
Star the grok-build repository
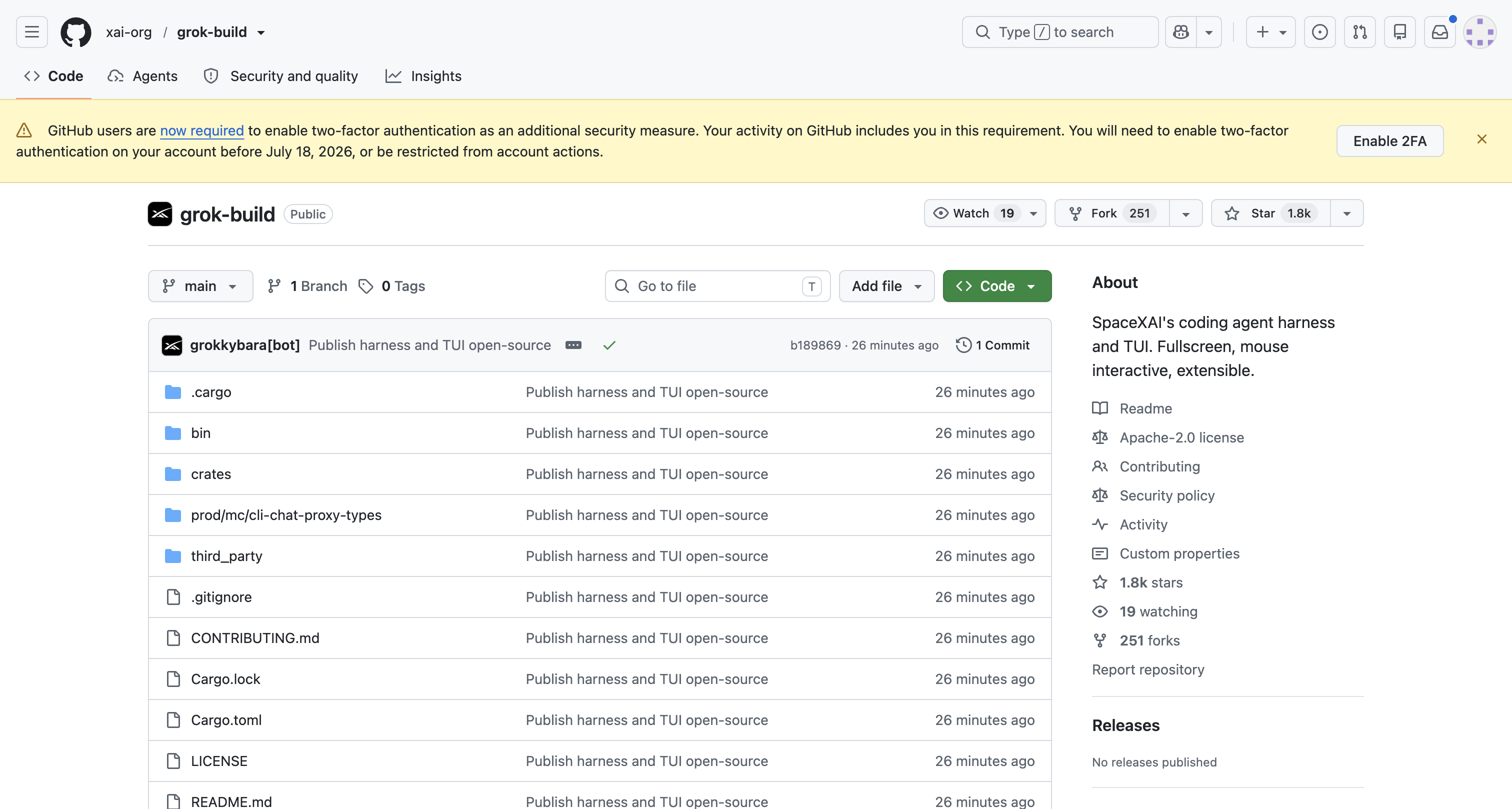coord(1270,213)
